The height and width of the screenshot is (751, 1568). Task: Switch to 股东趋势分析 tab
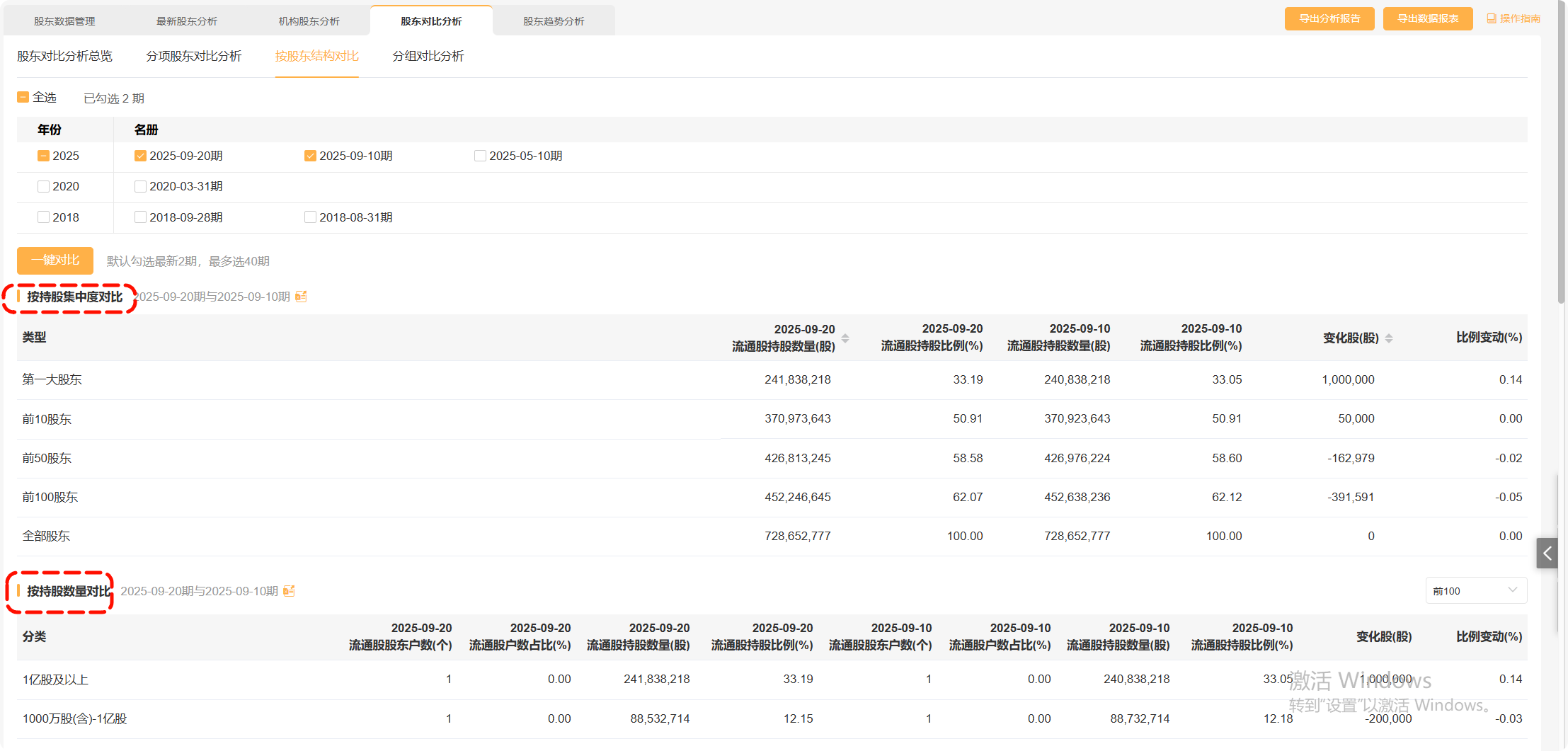554,21
